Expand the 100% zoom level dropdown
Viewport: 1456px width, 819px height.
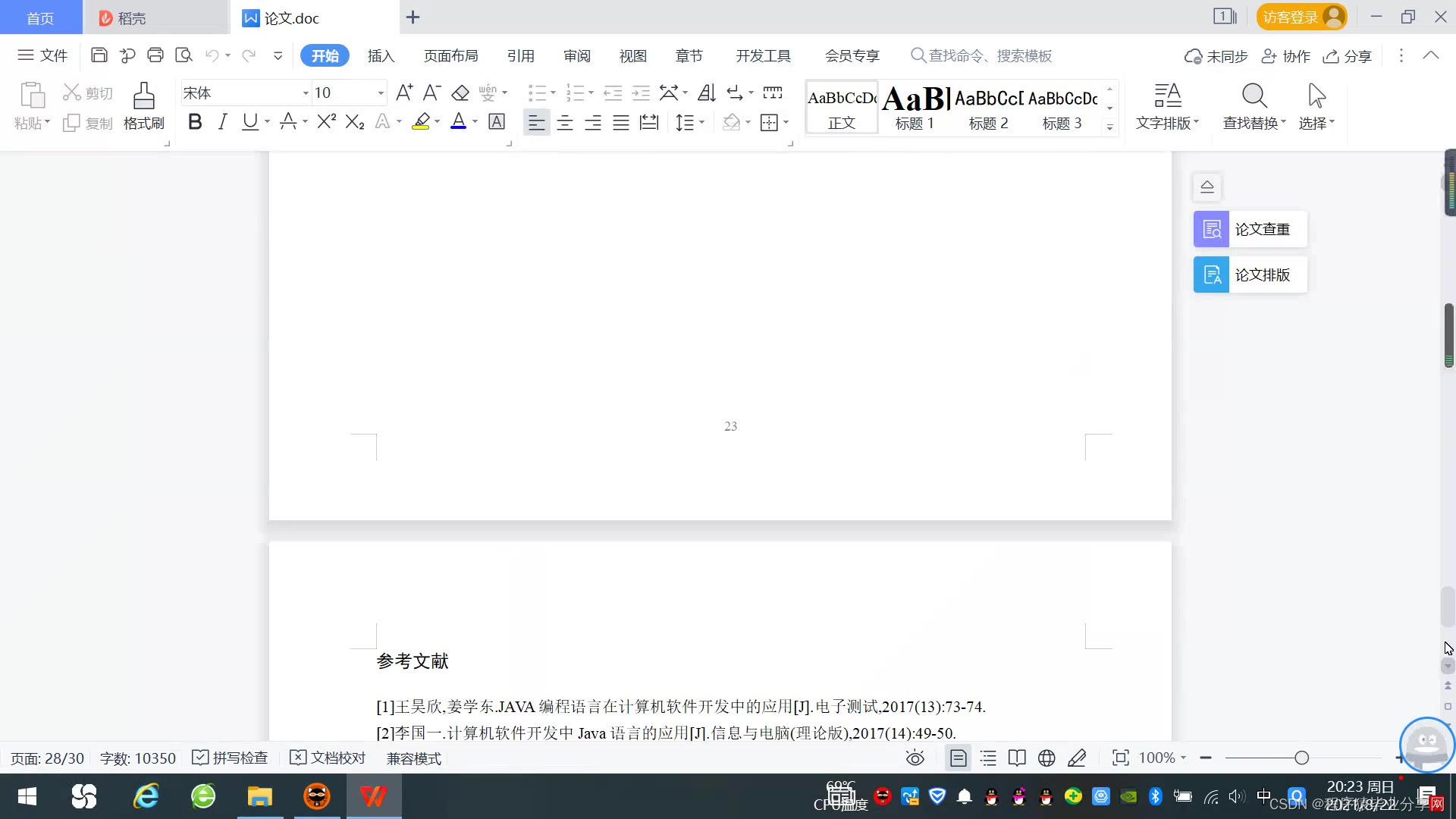[1182, 758]
